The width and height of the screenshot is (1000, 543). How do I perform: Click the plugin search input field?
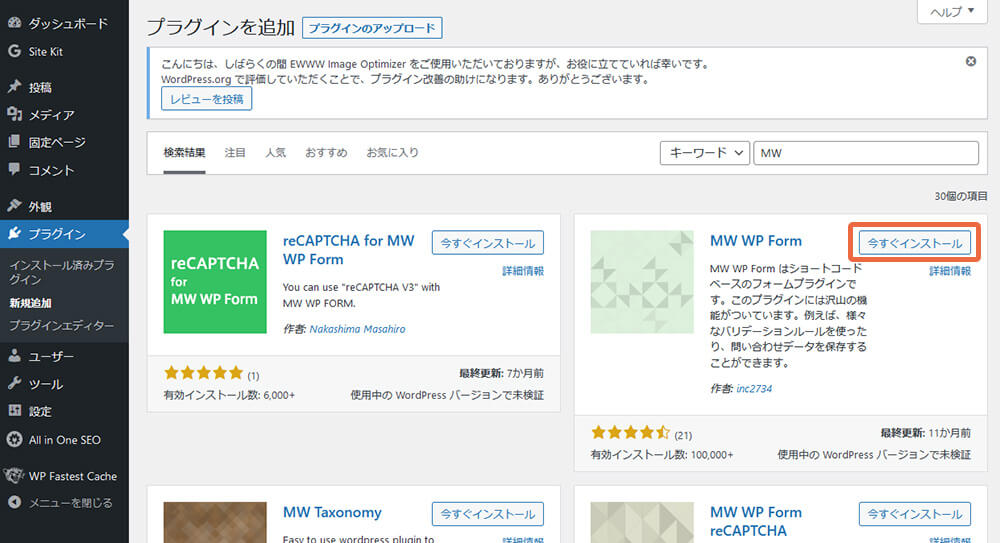pyautogui.click(x=866, y=153)
